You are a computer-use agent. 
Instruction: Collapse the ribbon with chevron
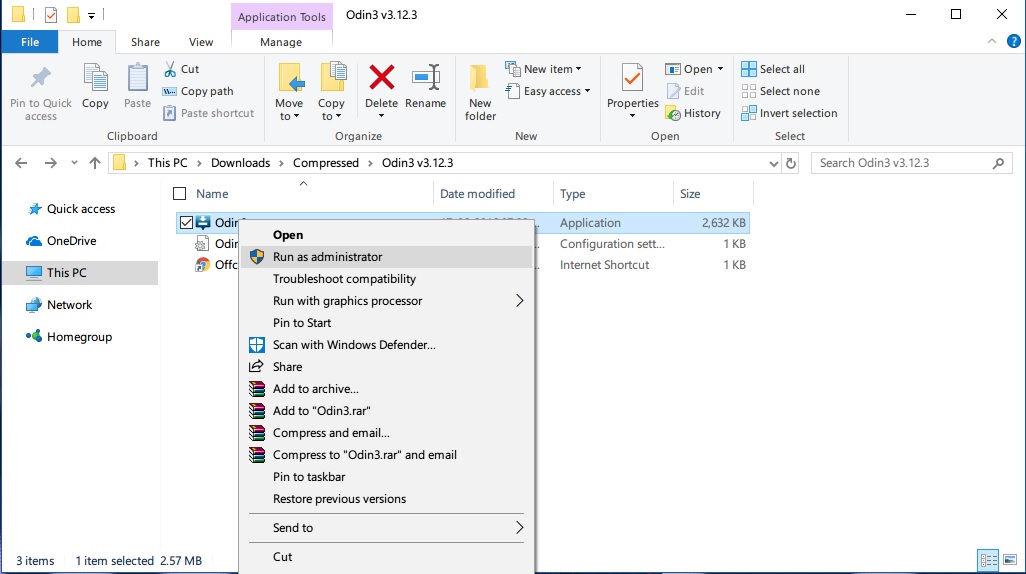point(992,41)
